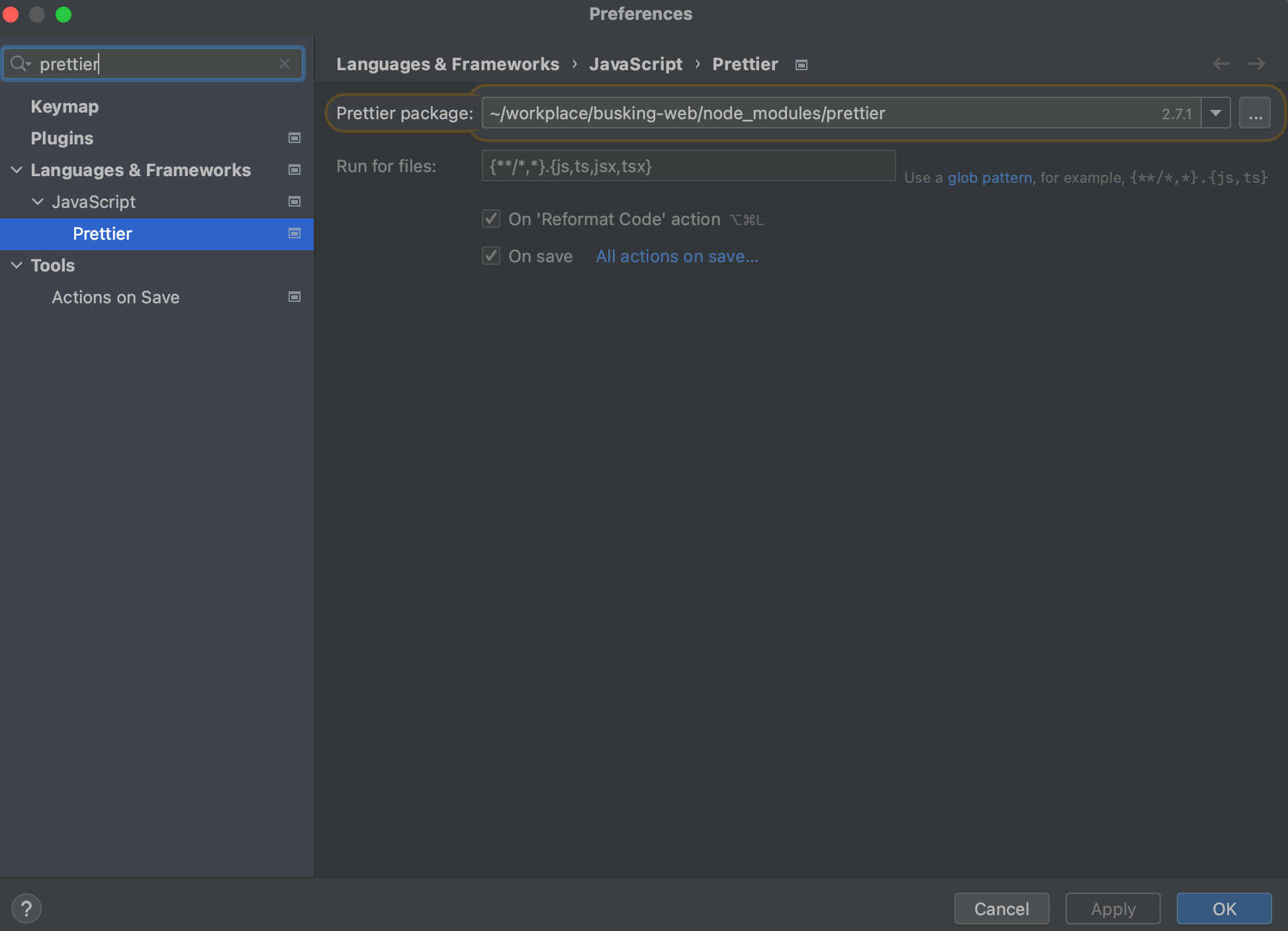Confirm settings with the OK button
Viewport: 1288px width, 931px height.
pyautogui.click(x=1224, y=908)
